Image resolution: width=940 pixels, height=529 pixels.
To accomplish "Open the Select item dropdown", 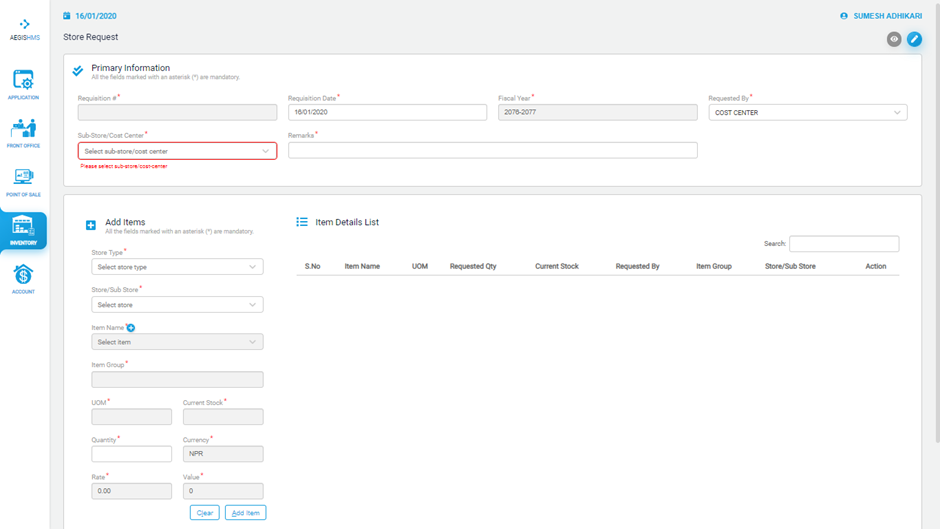I will click(177, 342).
